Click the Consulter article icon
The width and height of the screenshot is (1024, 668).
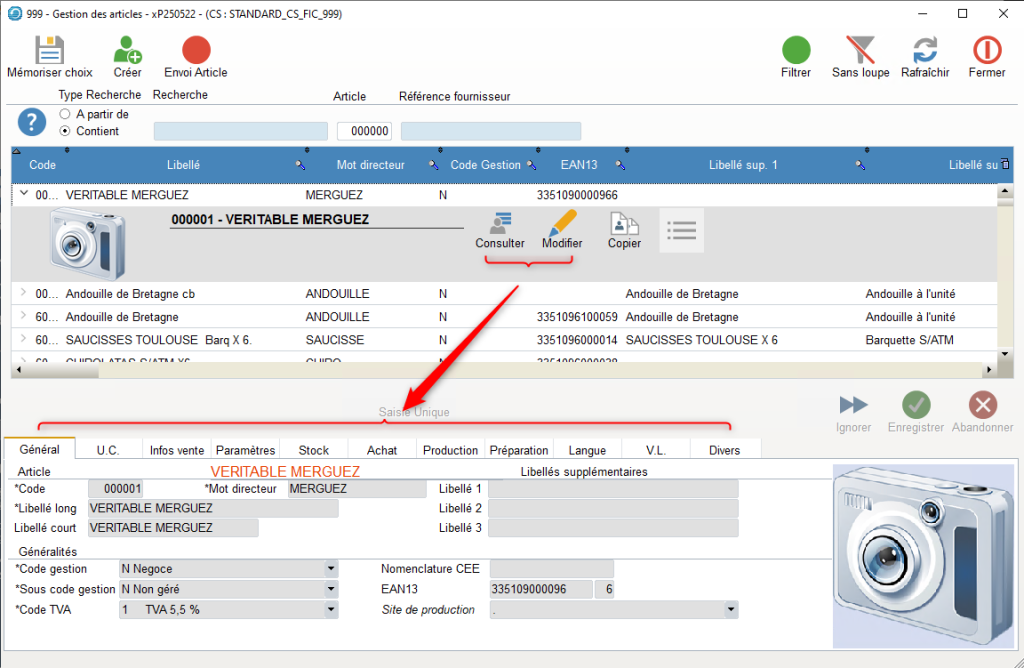tap(500, 224)
